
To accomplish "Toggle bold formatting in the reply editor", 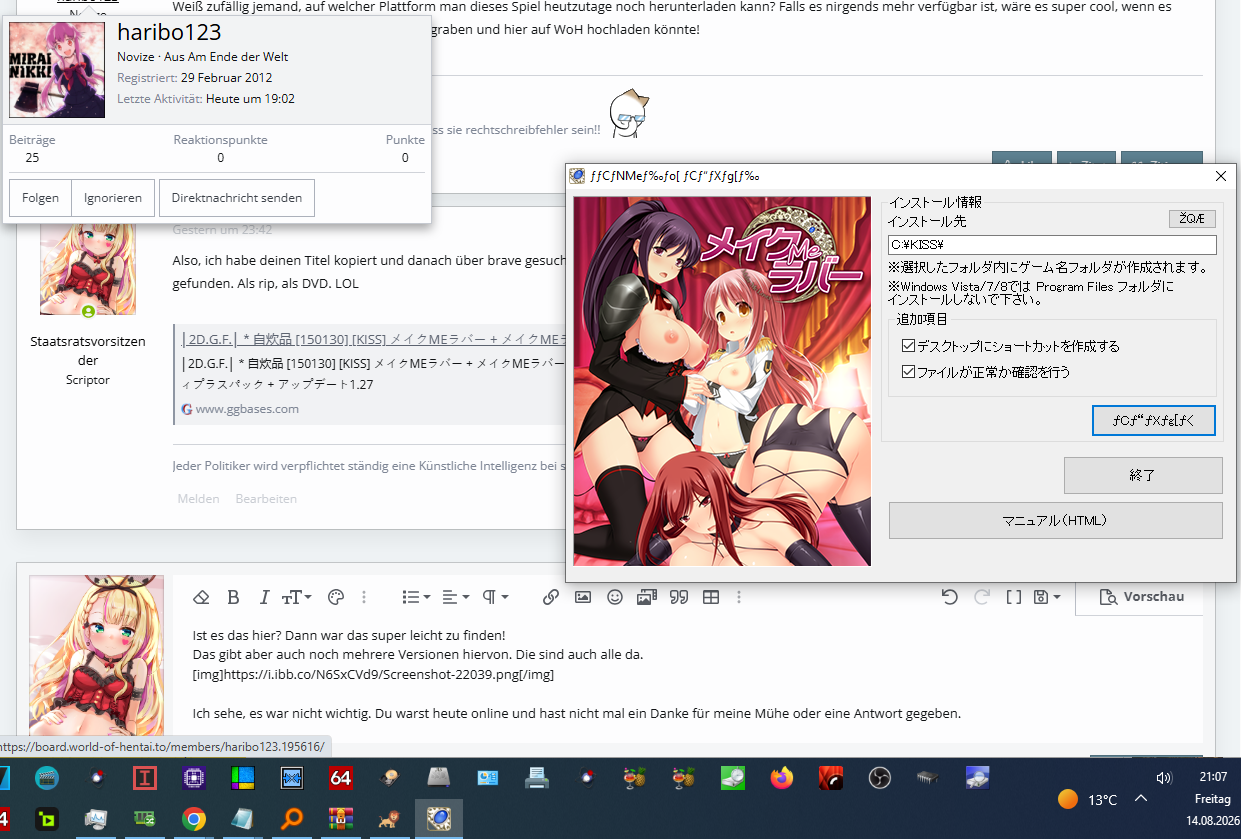I will 233,597.
